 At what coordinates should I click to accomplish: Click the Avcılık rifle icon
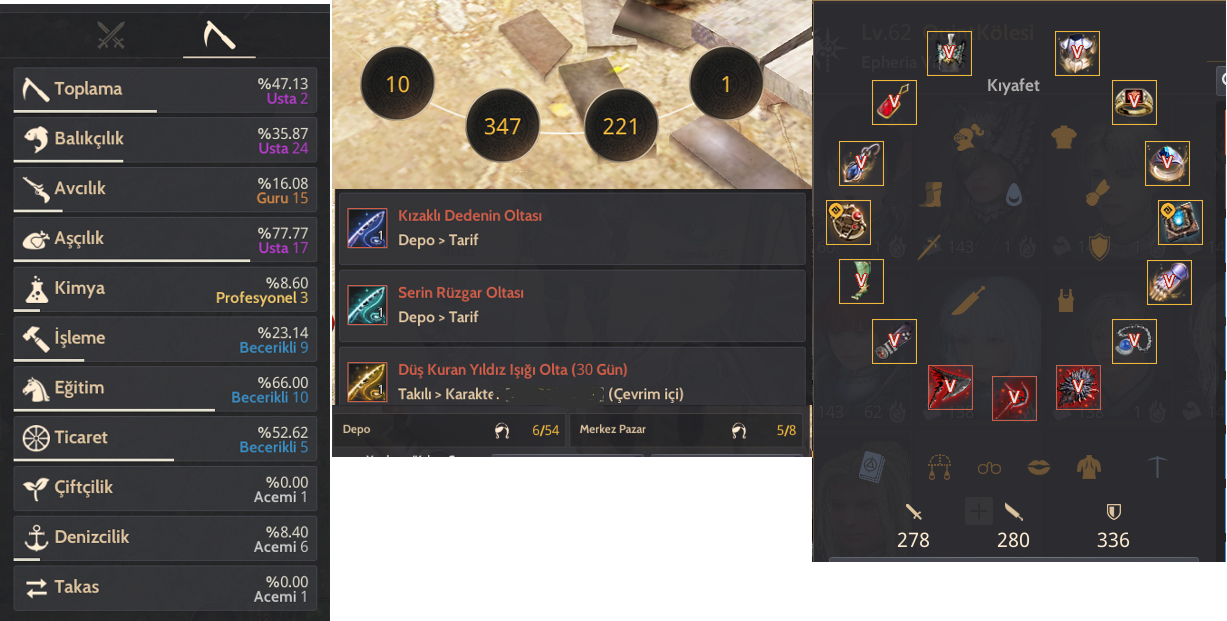coord(36,188)
